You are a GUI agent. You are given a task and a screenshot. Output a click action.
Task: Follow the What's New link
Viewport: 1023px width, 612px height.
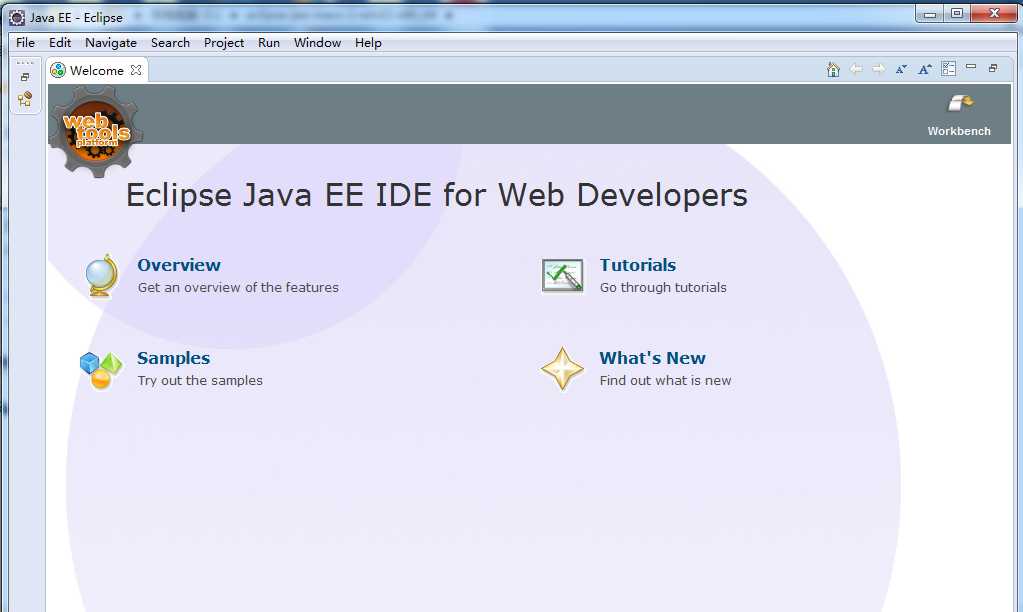pos(652,358)
